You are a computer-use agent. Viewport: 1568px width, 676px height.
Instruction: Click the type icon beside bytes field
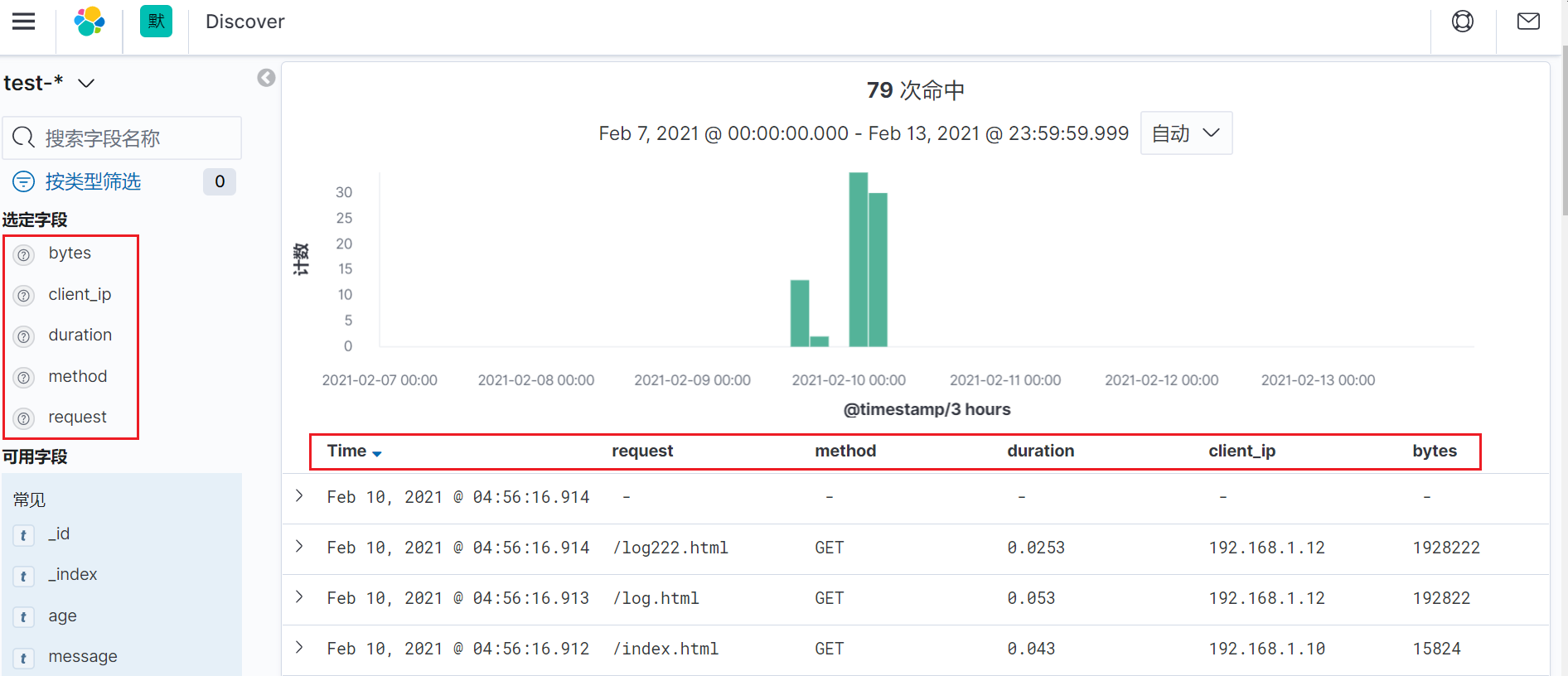pyautogui.click(x=24, y=254)
